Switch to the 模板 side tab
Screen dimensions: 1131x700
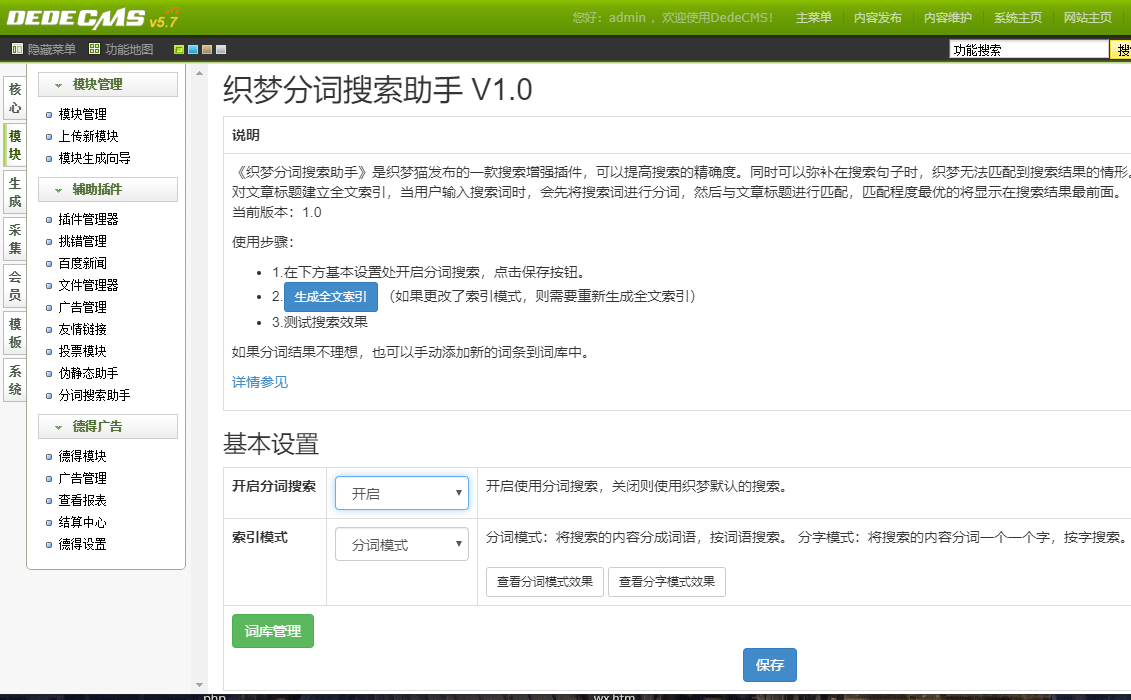point(15,333)
